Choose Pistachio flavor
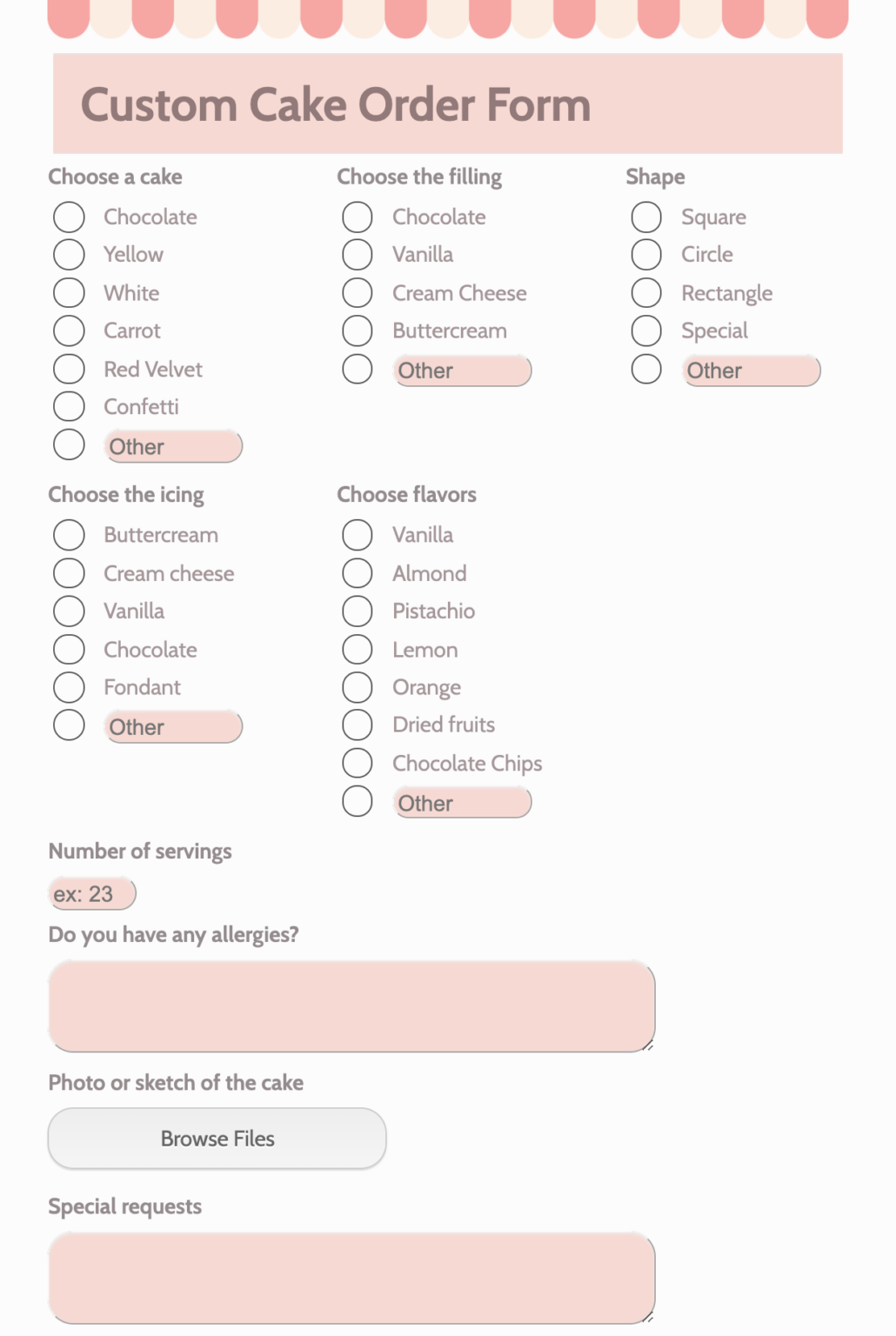This screenshot has height=1336, width=896. point(357,611)
